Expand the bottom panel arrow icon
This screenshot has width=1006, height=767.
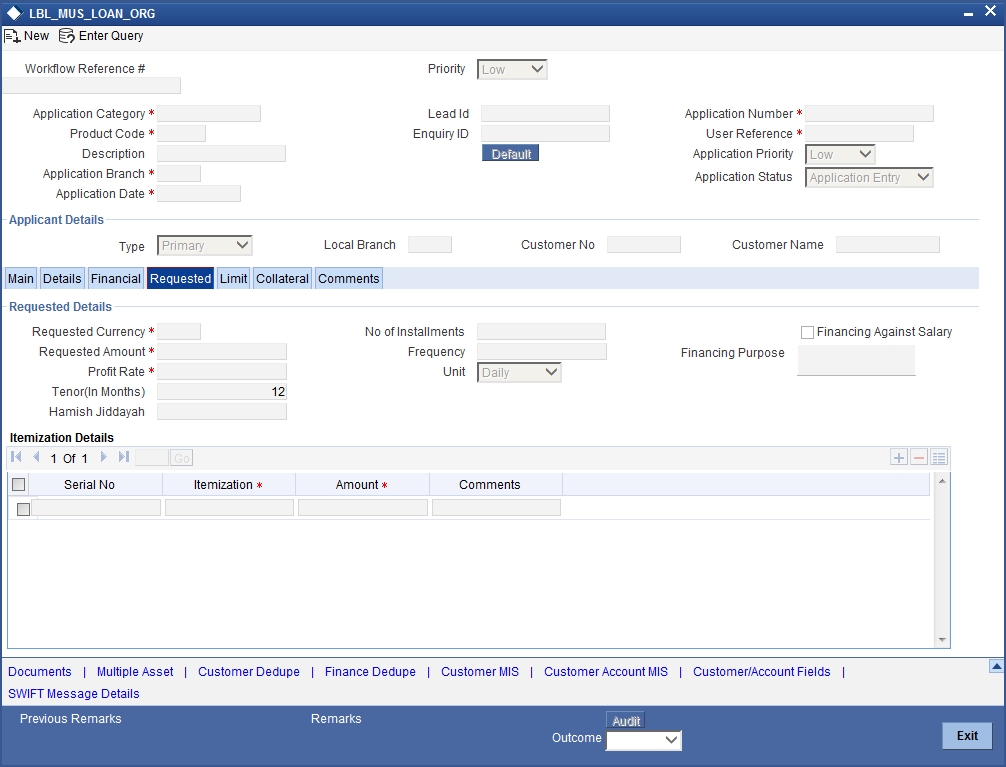pyautogui.click(x=996, y=666)
